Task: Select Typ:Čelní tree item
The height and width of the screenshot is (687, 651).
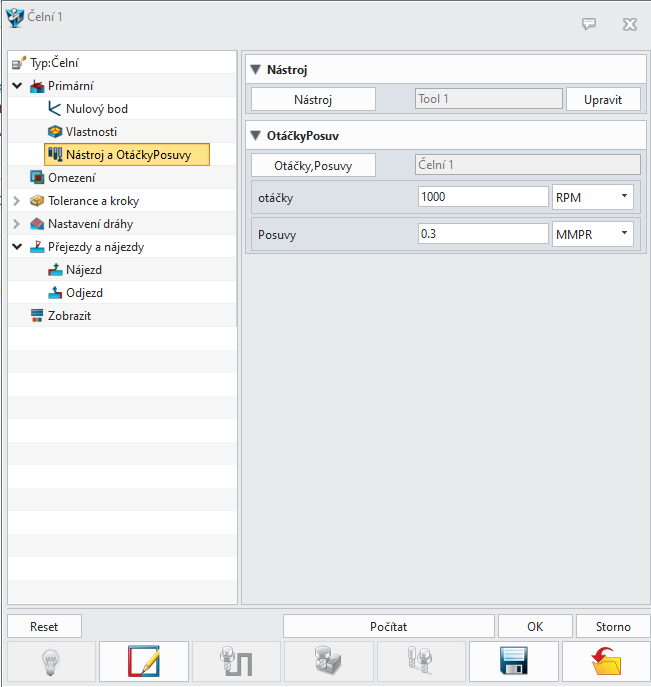Action: (54, 63)
